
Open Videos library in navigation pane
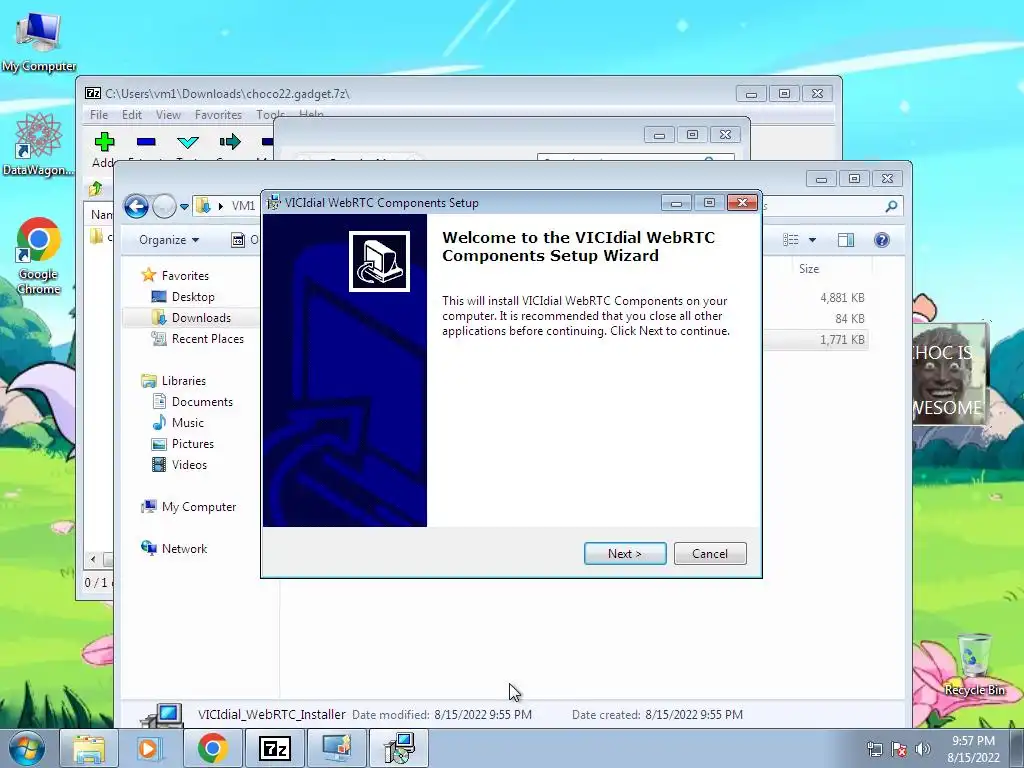click(189, 465)
